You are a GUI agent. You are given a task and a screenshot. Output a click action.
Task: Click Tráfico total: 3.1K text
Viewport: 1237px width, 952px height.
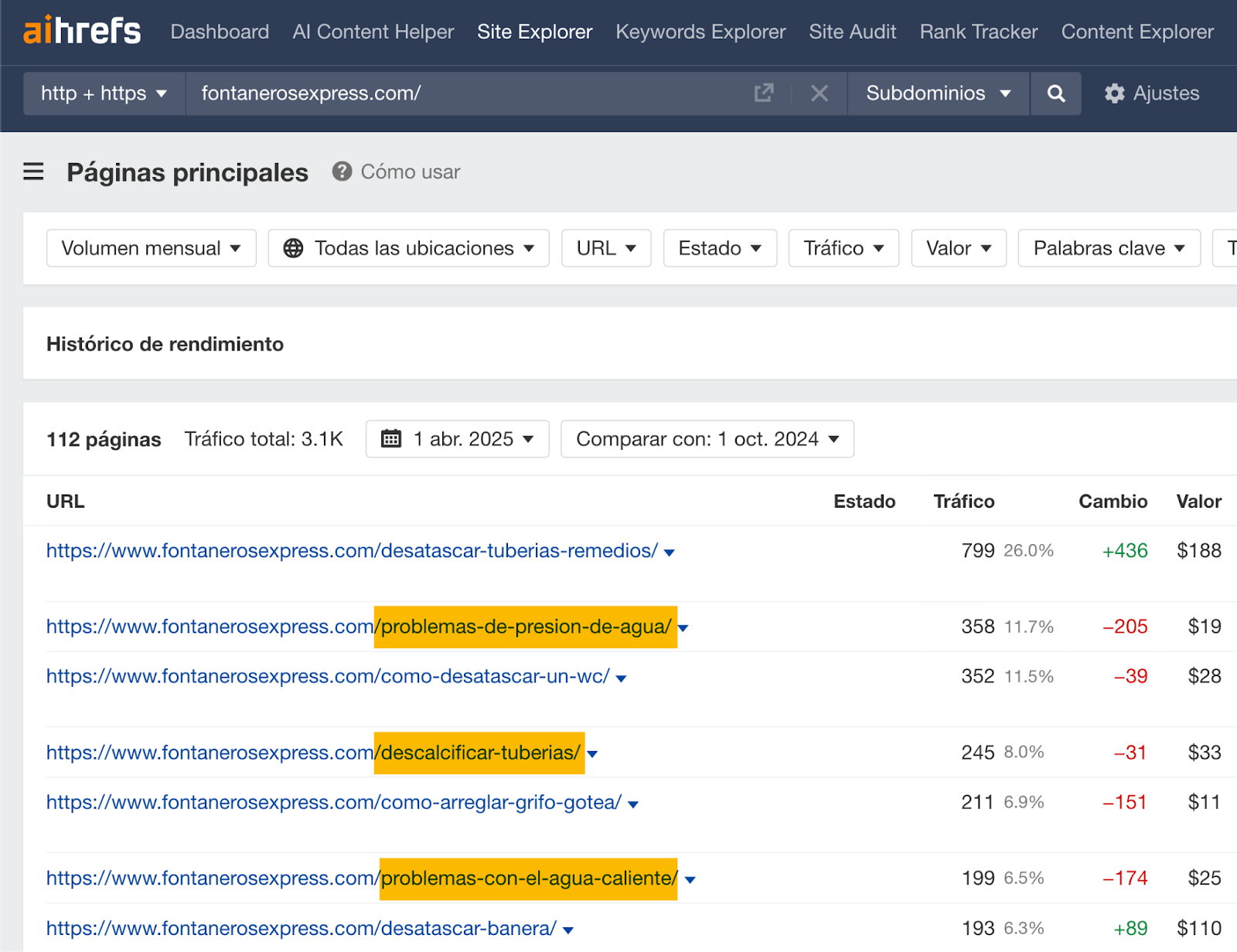click(x=264, y=439)
